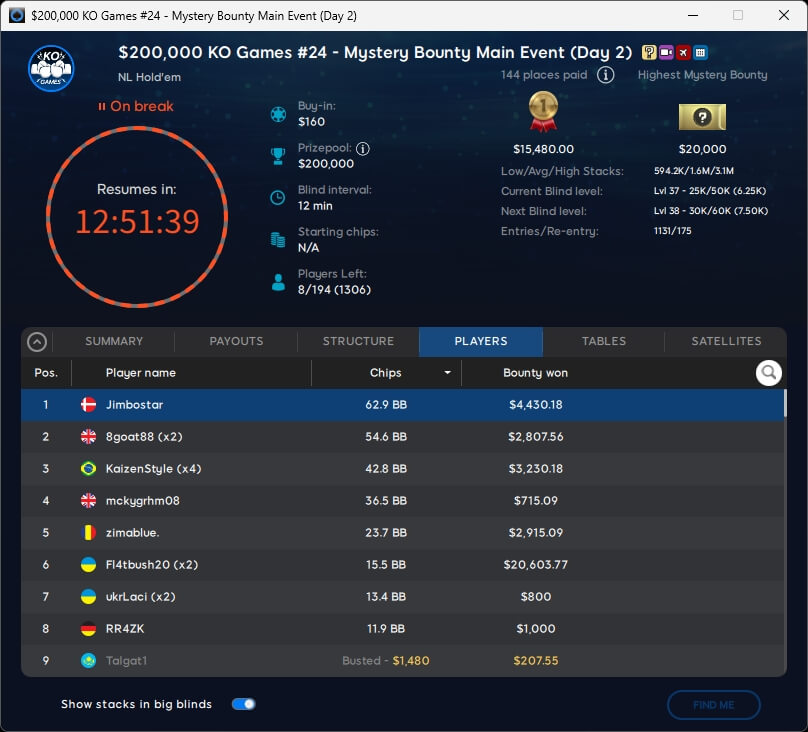This screenshot has height=732, width=808.
Task: Click the Chips column sort arrow
Action: (x=447, y=373)
